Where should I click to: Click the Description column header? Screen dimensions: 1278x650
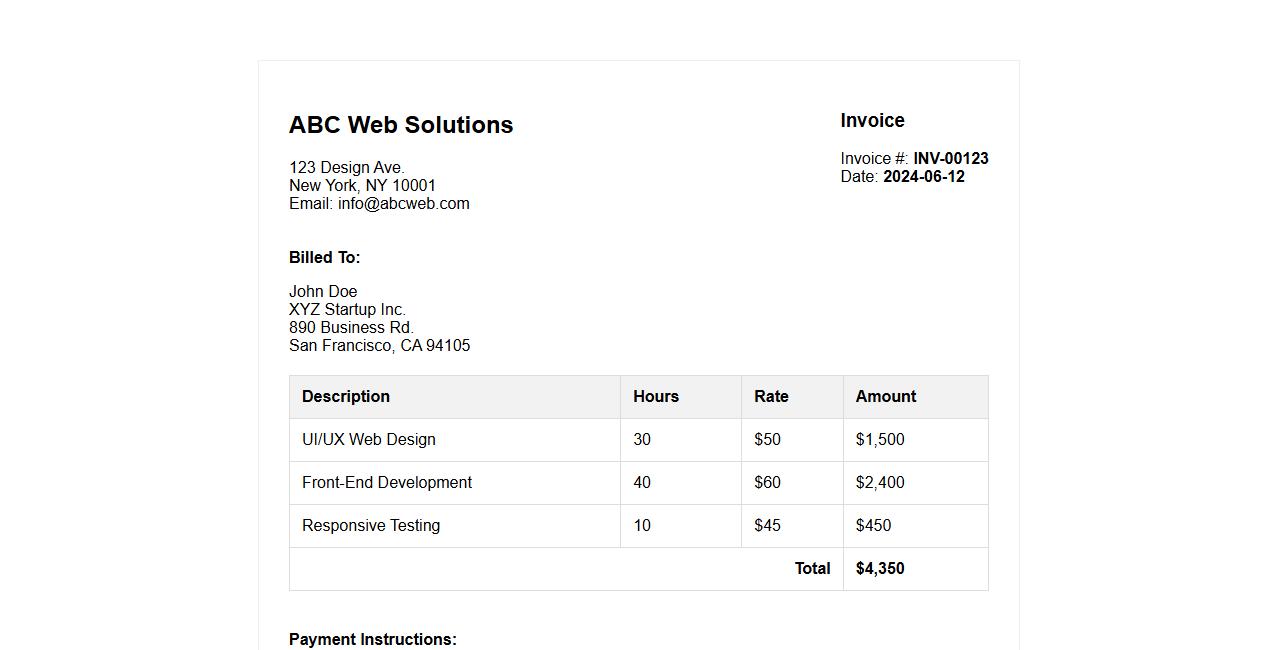[x=346, y=397]
